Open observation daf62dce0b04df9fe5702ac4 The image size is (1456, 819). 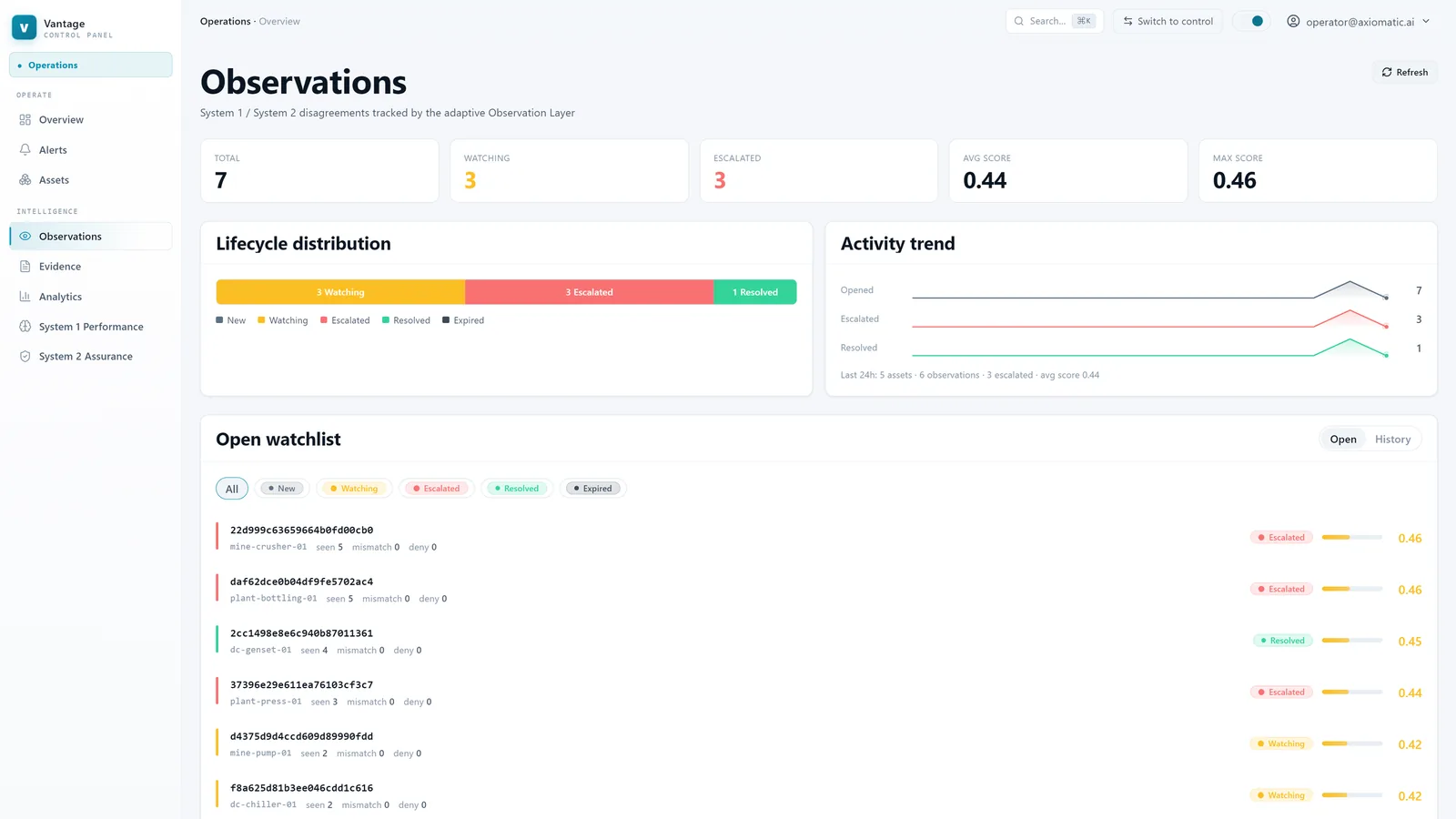[x=301, y=581]
